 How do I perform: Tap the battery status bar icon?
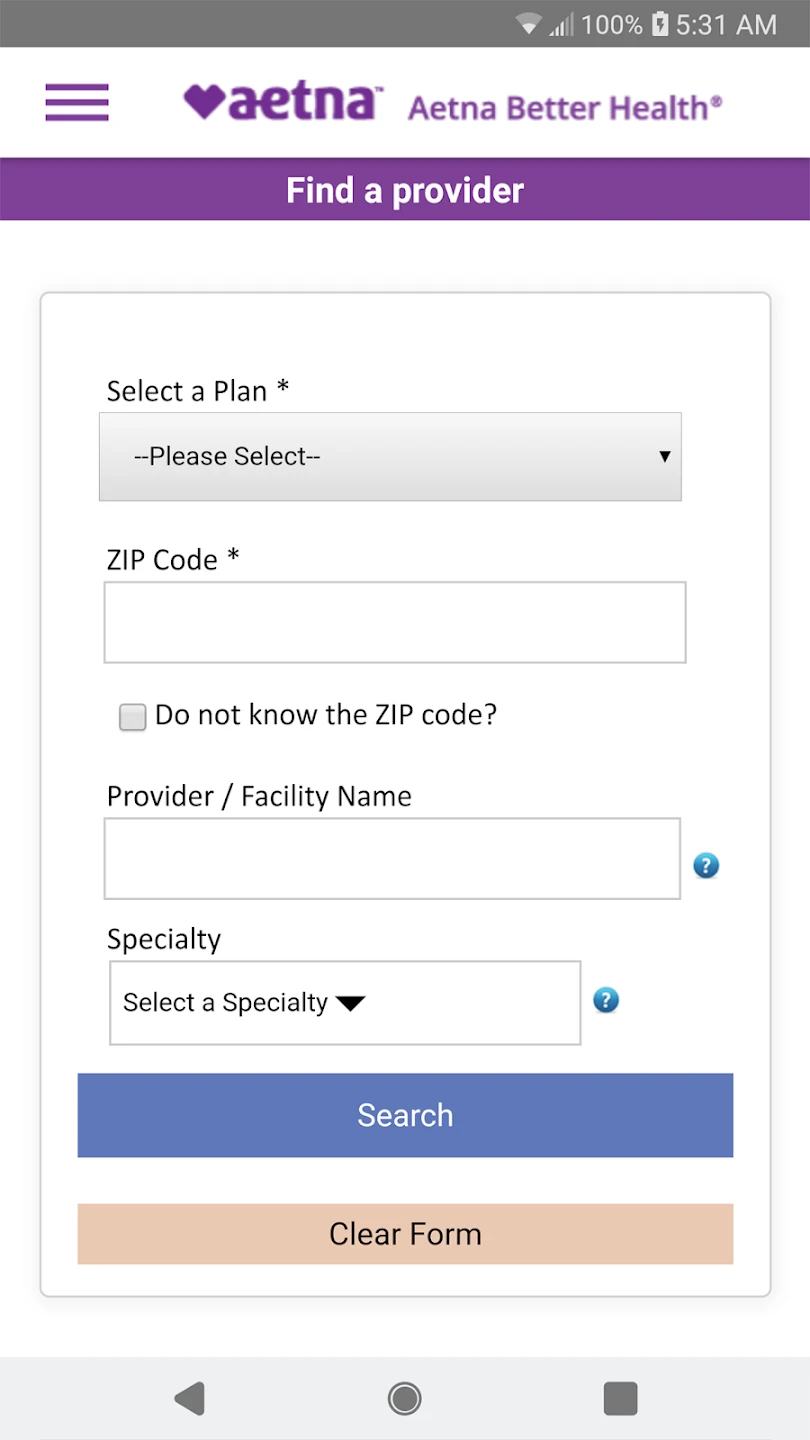coord(660,25)
